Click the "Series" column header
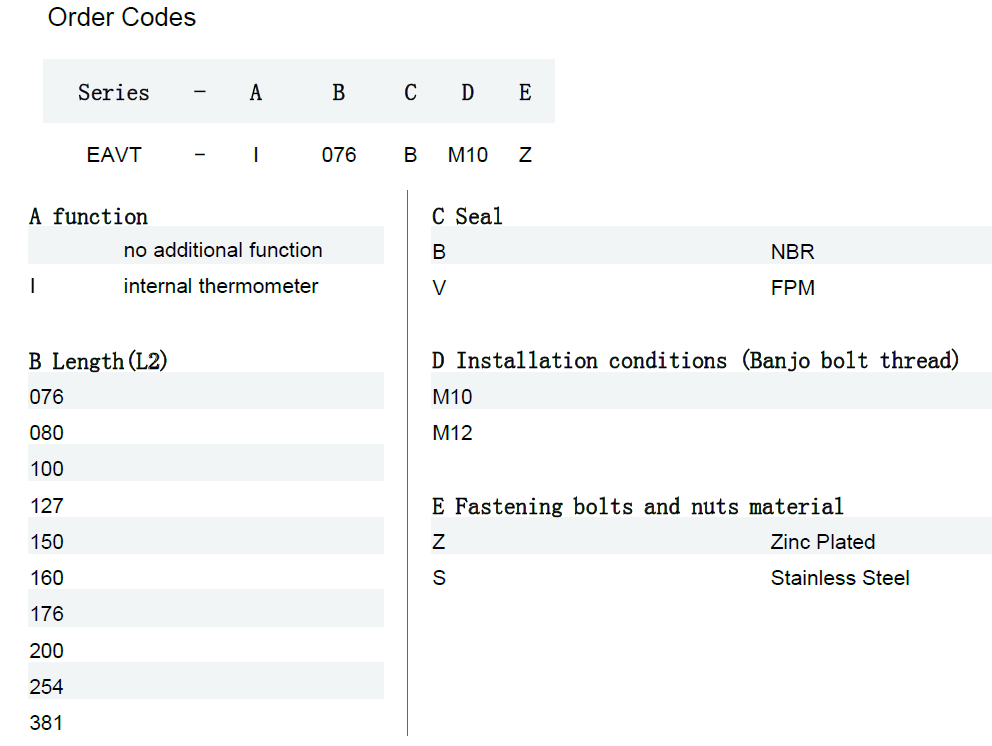Screen dimensions: 992x746 point(113,92)
